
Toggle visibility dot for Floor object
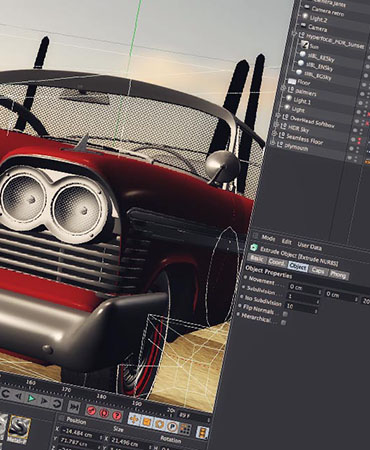click(362, 94)
